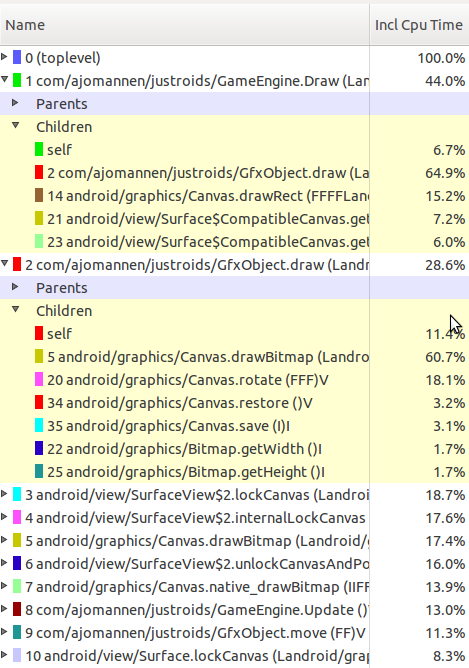Click magenta swatch beside Canvas.rotate entry
Screen dimensions: 469x668
point(39,379)
